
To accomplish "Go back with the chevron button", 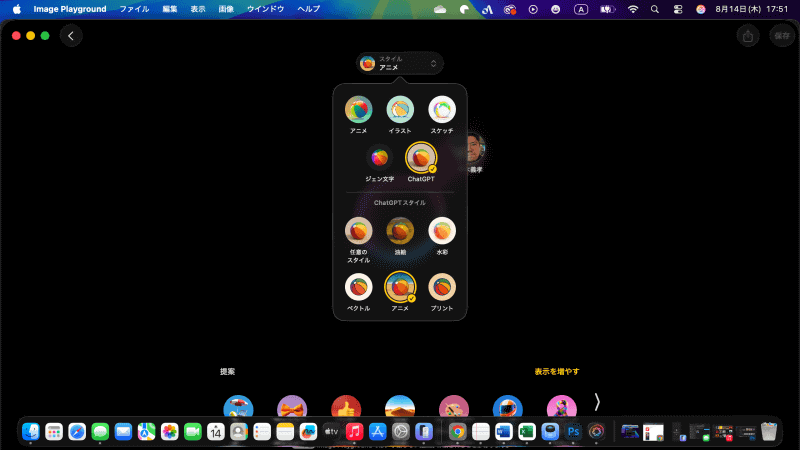I will pos(71,36).
